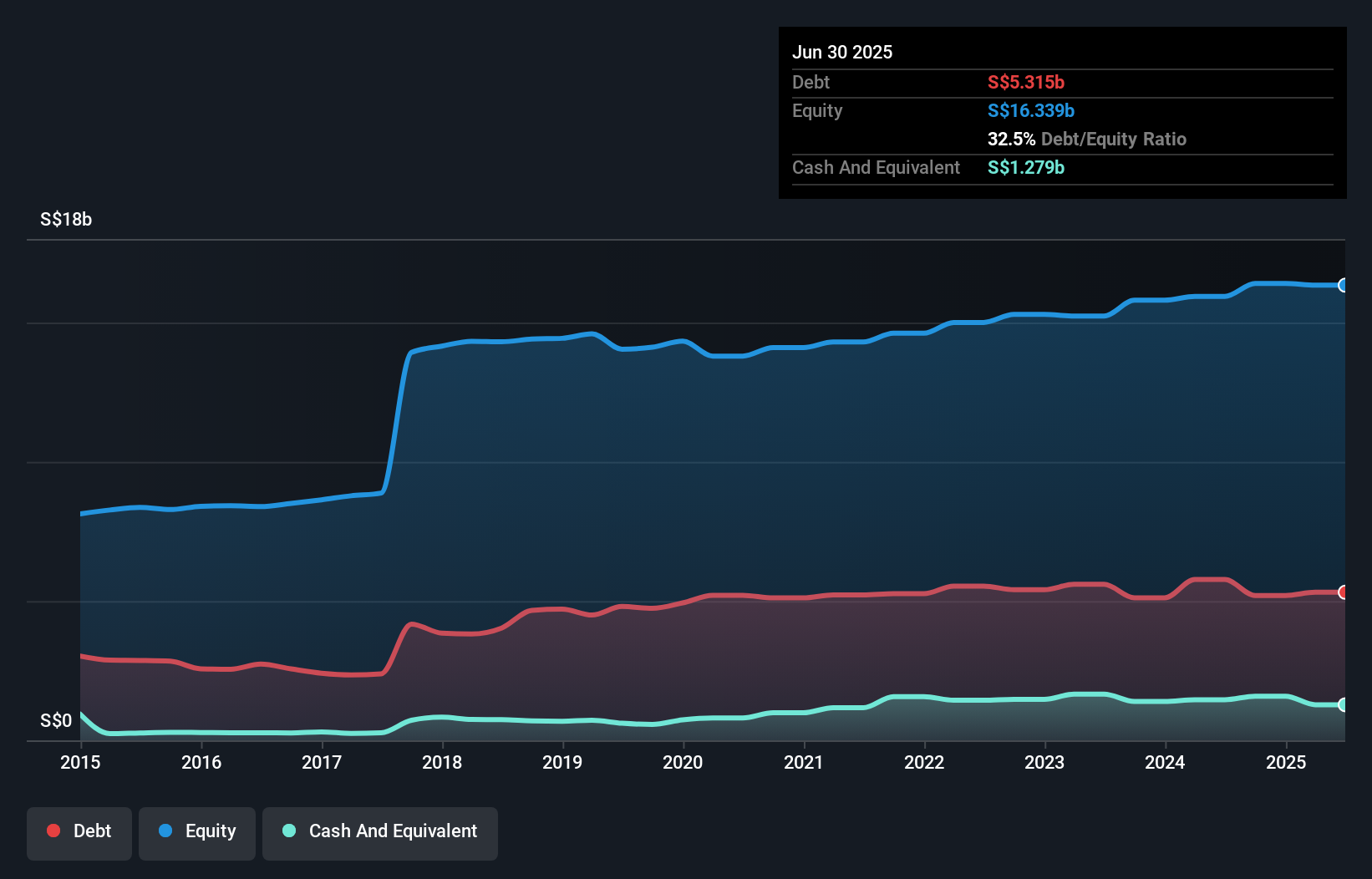Click the teal Cash And Equivalent legend dot
1372x879 pixels.
(289, 831)
